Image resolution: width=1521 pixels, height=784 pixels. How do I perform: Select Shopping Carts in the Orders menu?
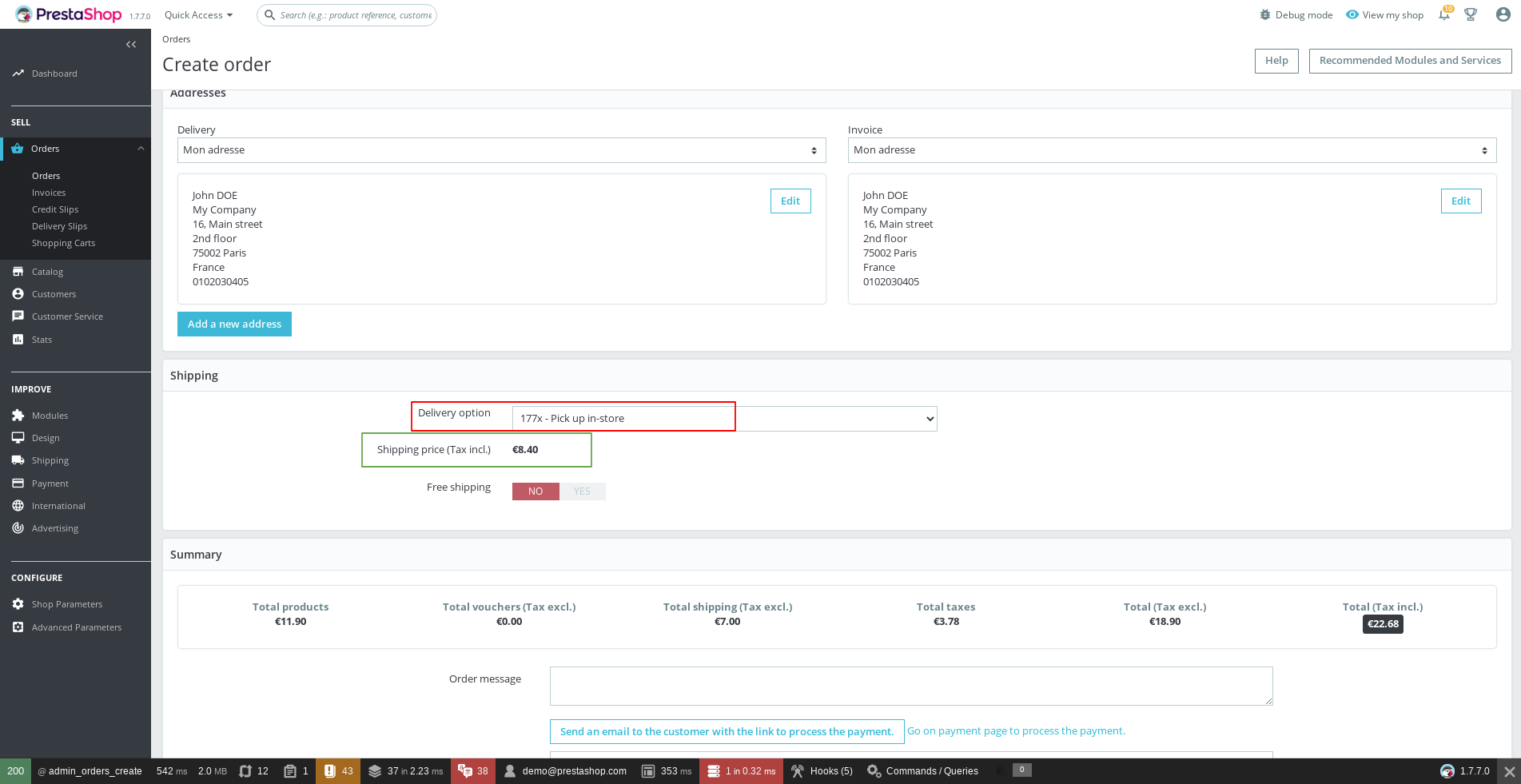[x=63, y=242]
